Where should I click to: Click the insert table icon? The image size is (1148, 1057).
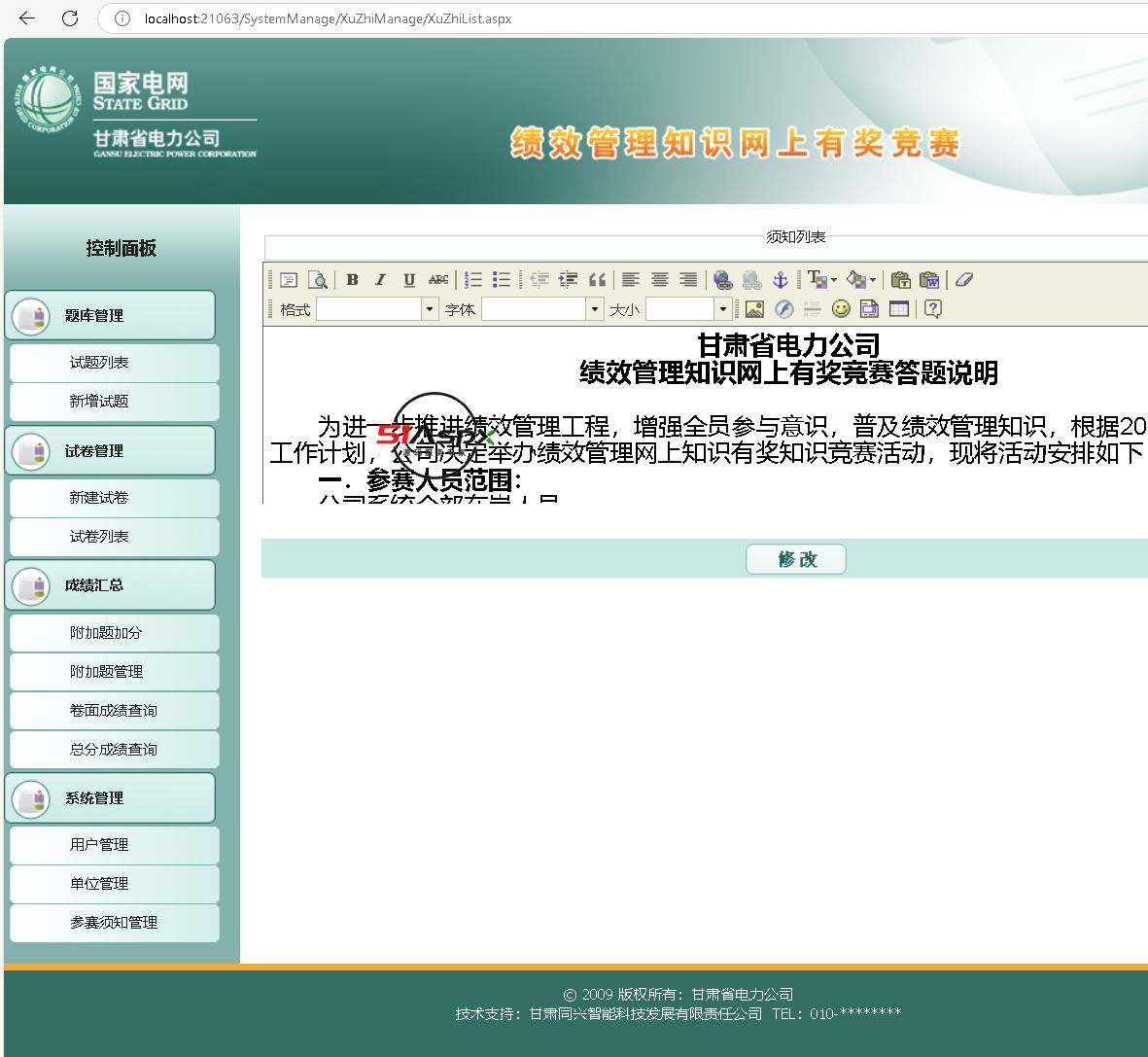[899, 309]
